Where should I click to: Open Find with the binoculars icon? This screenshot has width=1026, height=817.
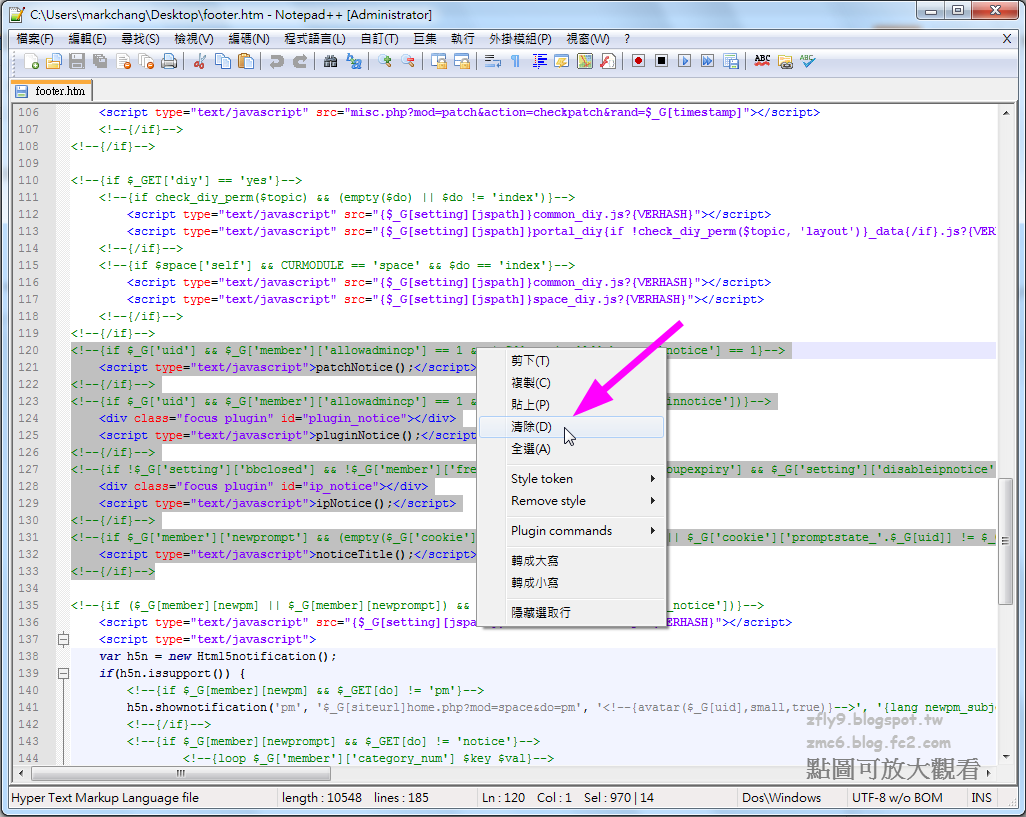(330, 61)
